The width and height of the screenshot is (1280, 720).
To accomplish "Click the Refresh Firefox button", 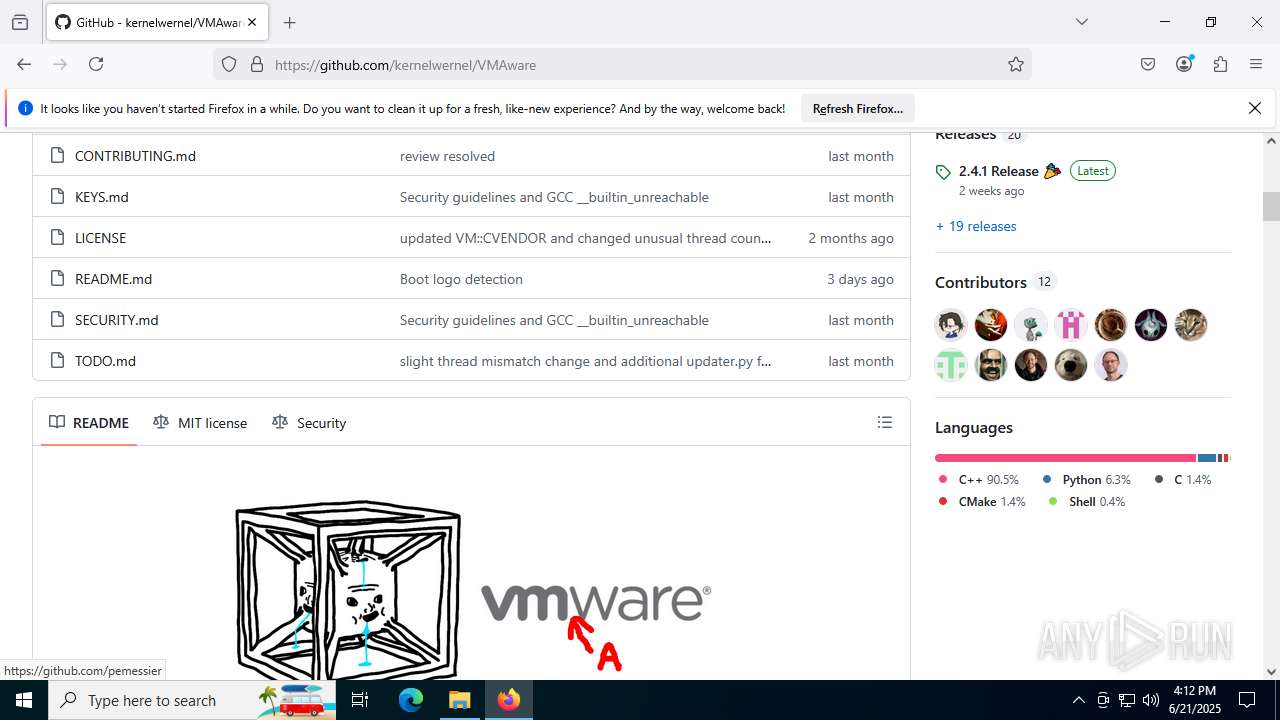I will pos(858,108).
